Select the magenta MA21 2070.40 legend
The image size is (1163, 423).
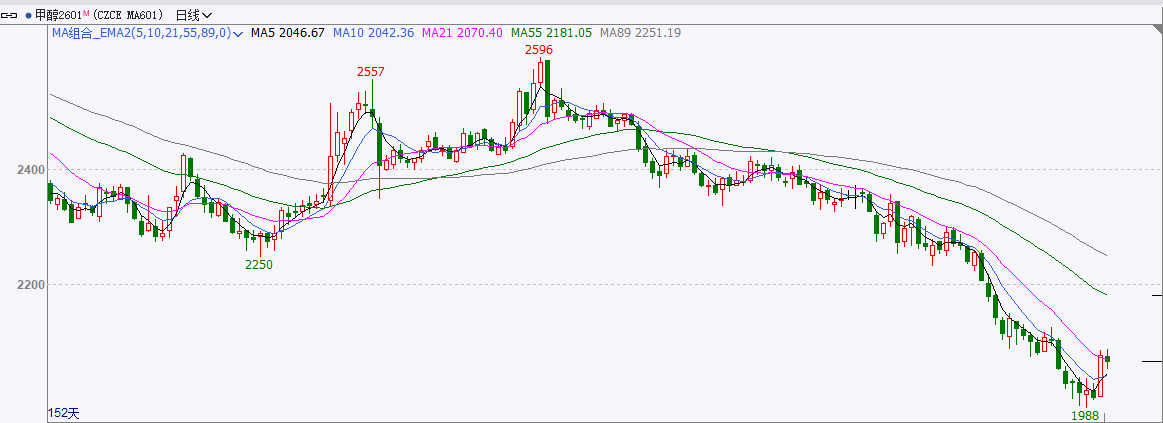462,33
